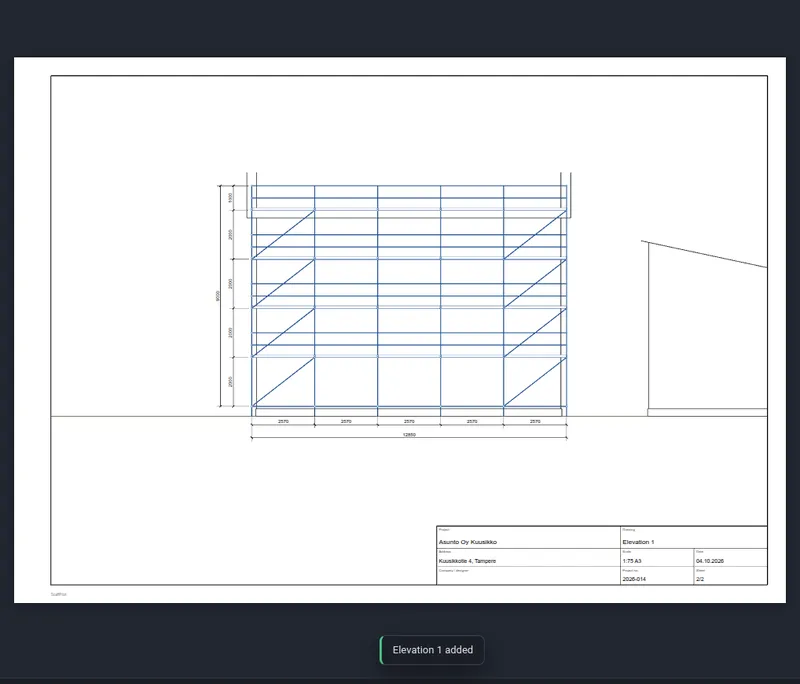Select the 12850 overall width dimension label
Screen dimensions: 800x684
point(409,435)
